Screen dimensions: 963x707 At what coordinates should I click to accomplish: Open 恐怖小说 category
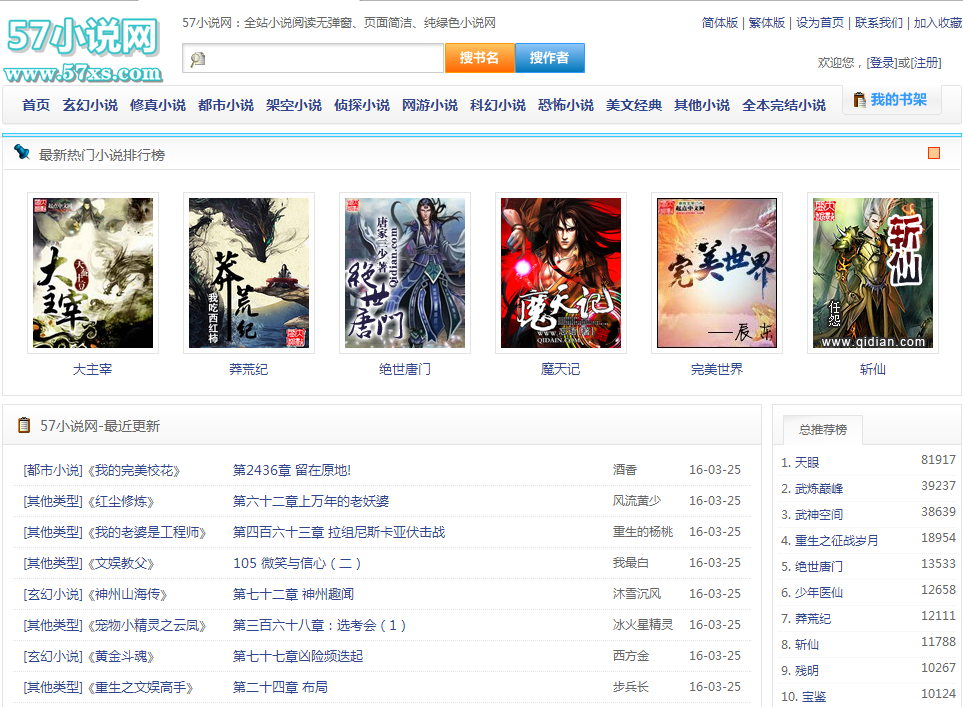tap(566, 105)
